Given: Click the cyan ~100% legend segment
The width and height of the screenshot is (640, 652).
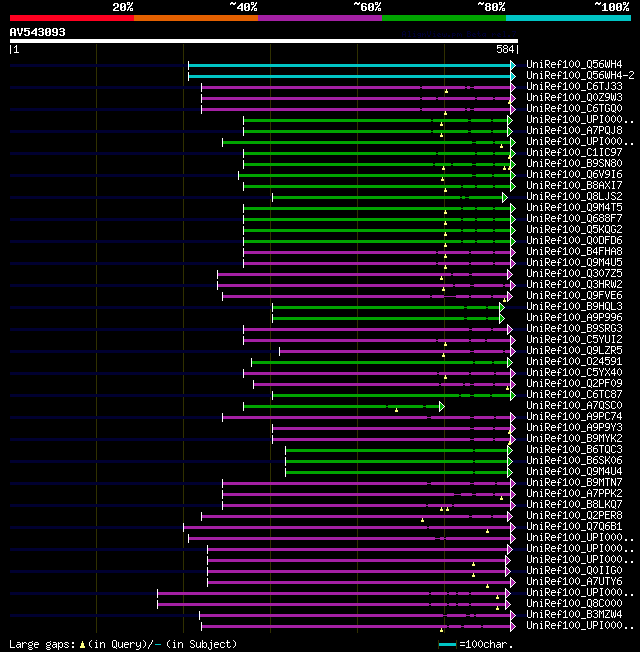Looking at the screenshot, I should [568, 18].
